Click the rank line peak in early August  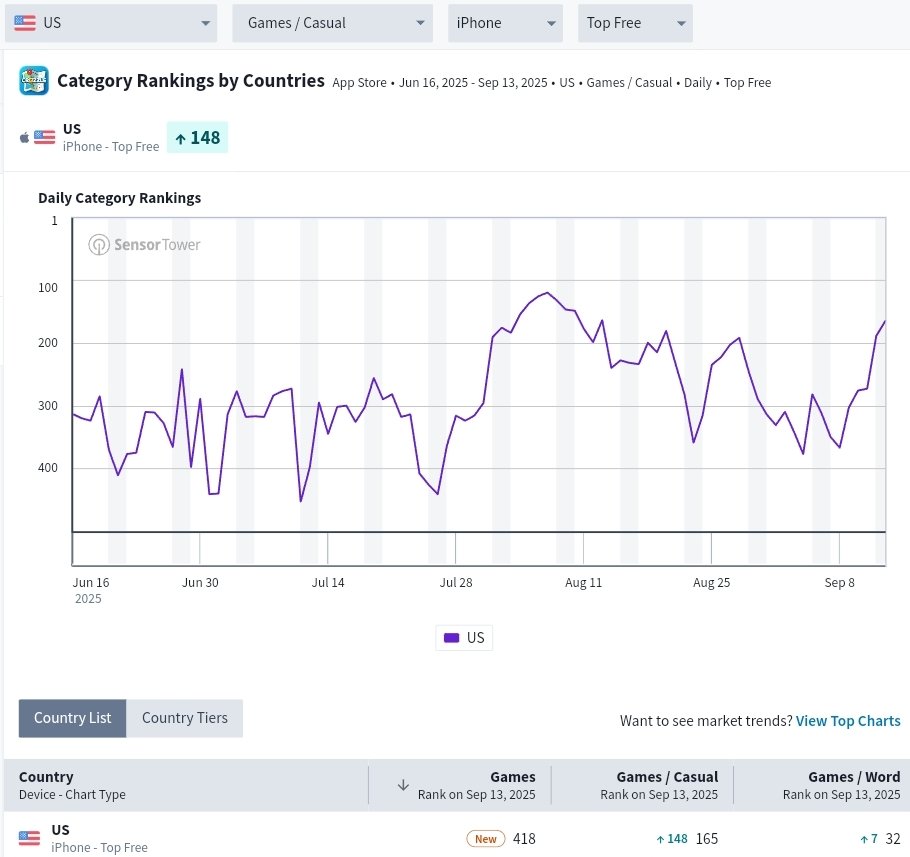coord(547,292)
